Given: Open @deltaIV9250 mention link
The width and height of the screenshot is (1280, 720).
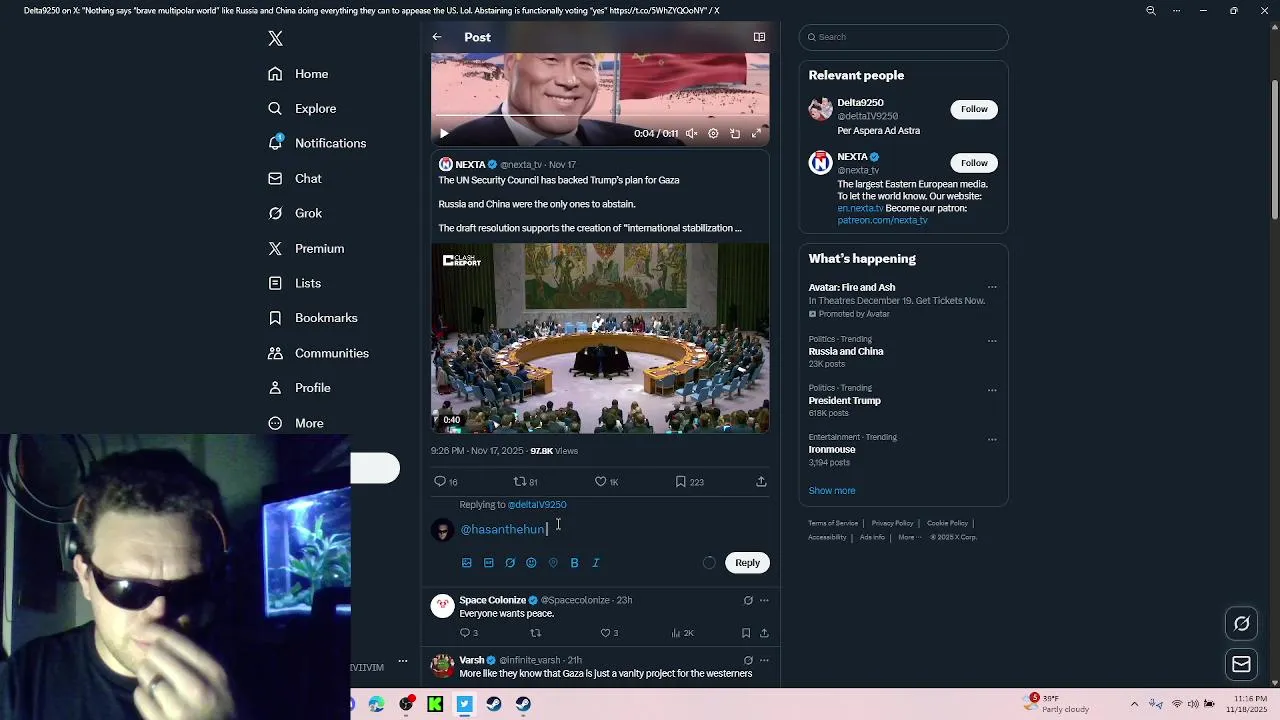Looking at the screenshot, I should pos(537,505).
